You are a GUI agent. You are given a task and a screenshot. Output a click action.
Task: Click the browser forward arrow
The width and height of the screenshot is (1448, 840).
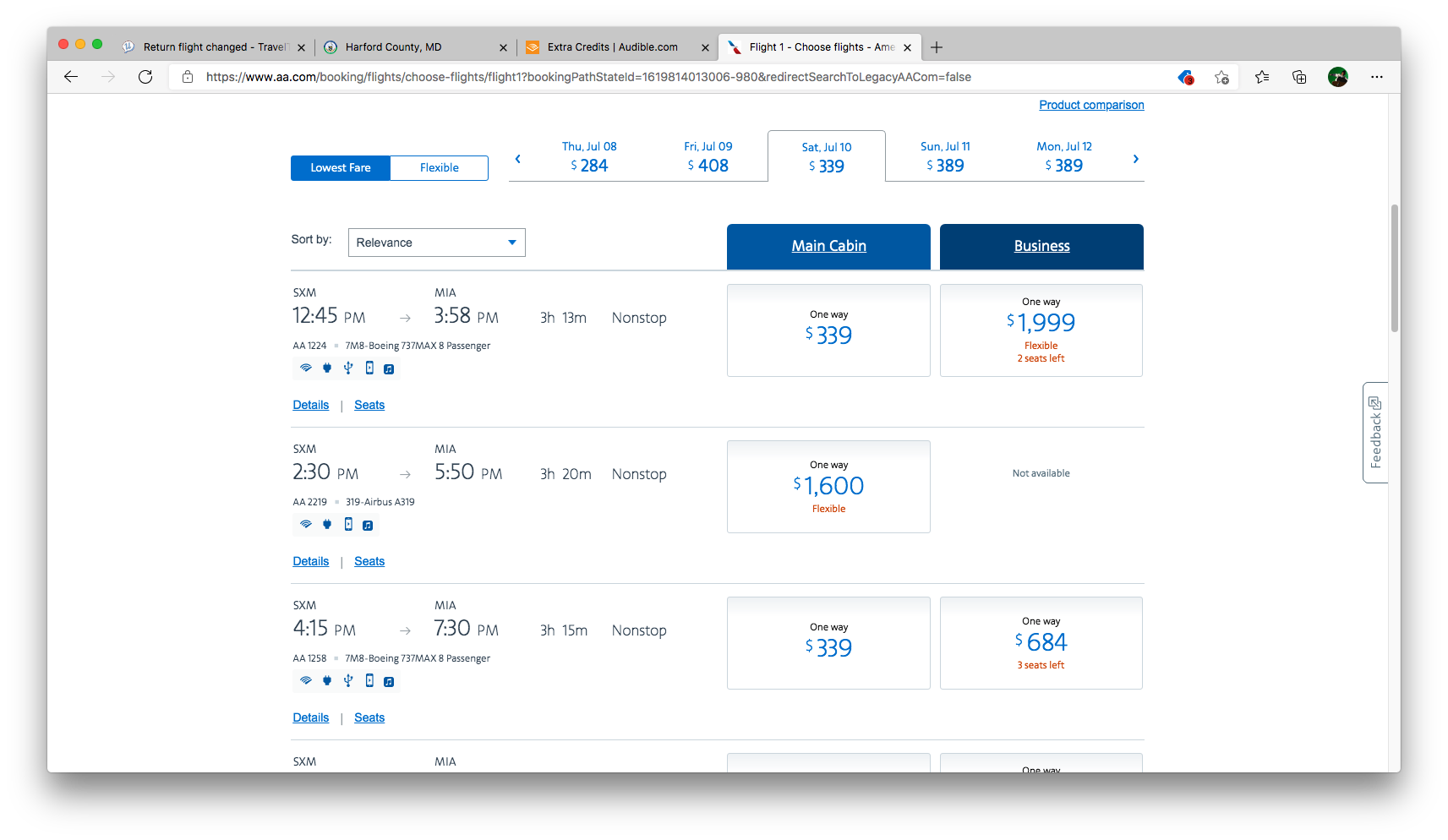click(x=108, y=77)
